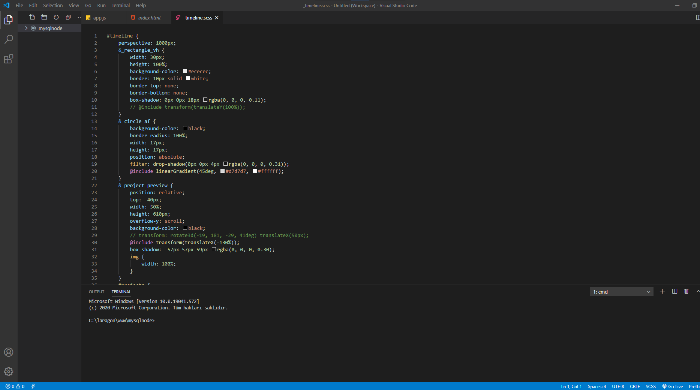Viewport: 700px width, 390px height.
Task: Click the CRLF line ending status
Action: pyautogui.click(x=635, y=386)
